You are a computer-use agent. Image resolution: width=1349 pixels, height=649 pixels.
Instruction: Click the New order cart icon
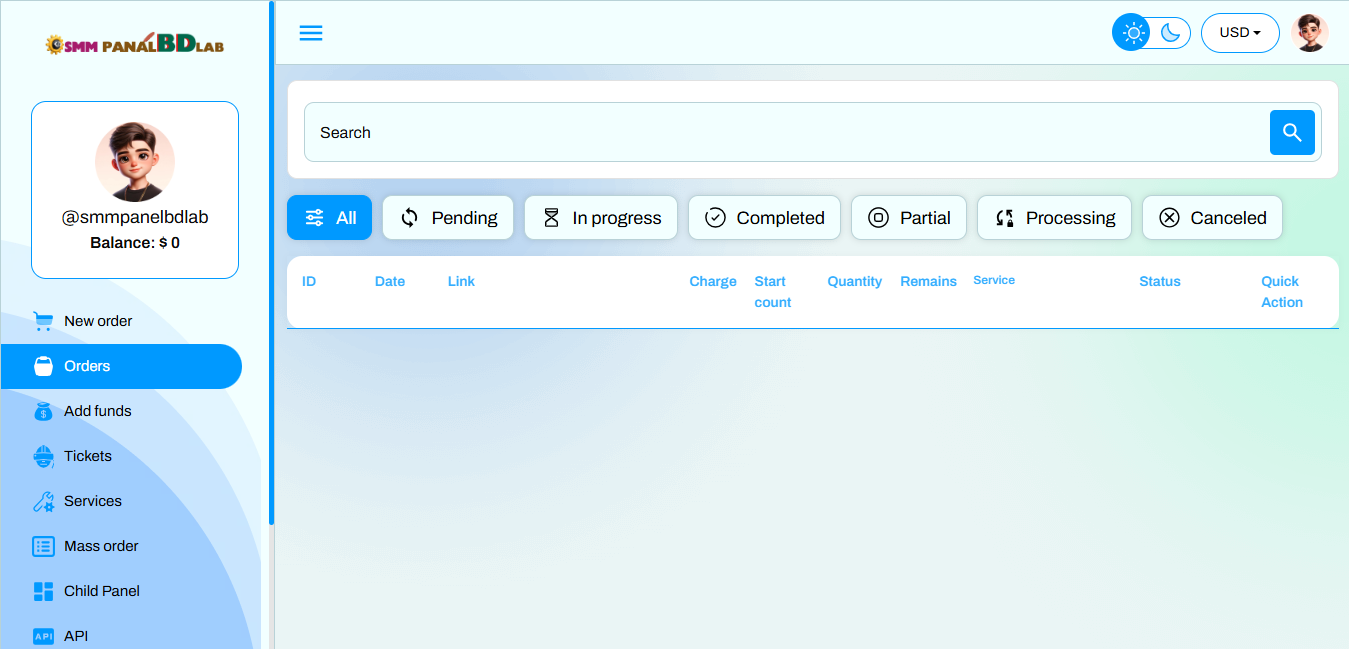[43, 321]
